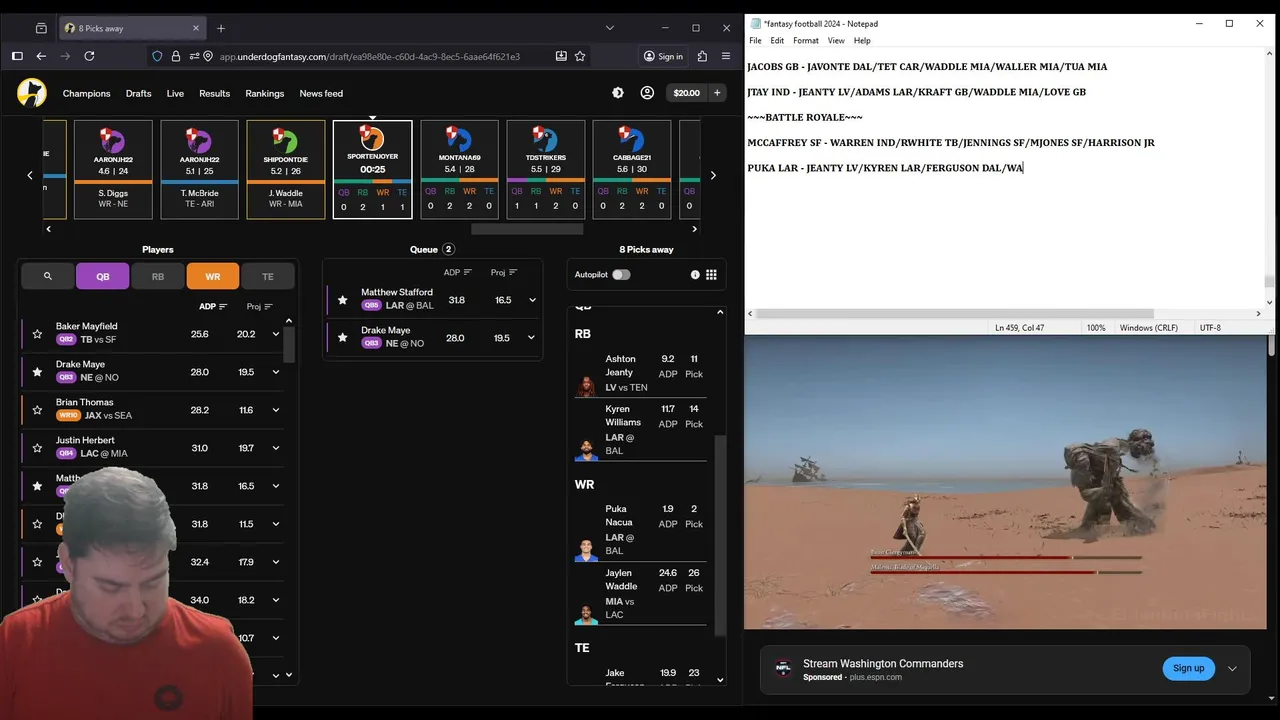The image size is (1280, 720).
Task: Click the Firefox site shield icon
Action: (157, 56)
